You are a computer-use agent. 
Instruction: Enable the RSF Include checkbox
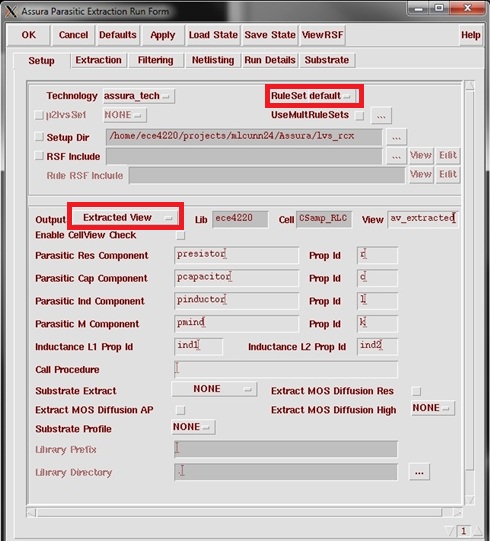click(39, 156)
